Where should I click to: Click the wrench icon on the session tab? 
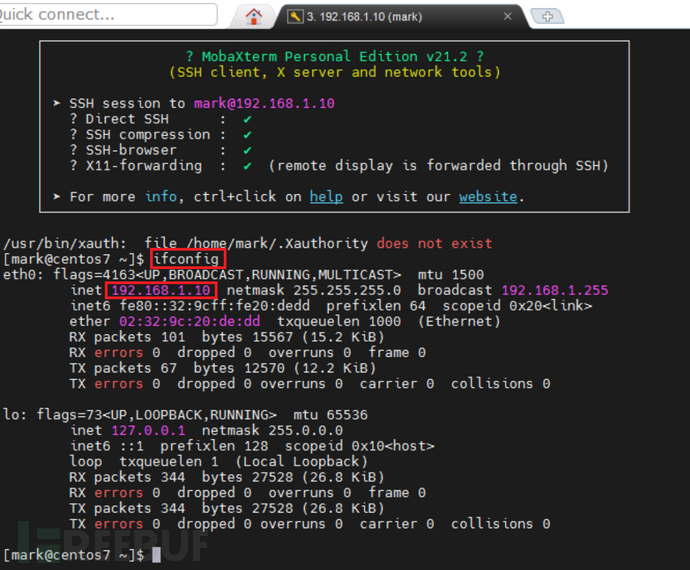(295, 17)
